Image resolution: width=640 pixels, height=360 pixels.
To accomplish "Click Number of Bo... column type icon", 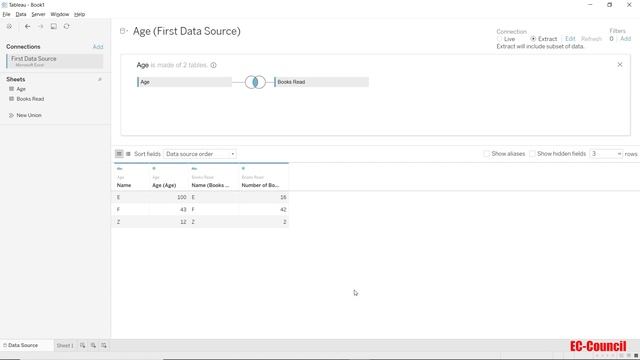I will point(243,169).
